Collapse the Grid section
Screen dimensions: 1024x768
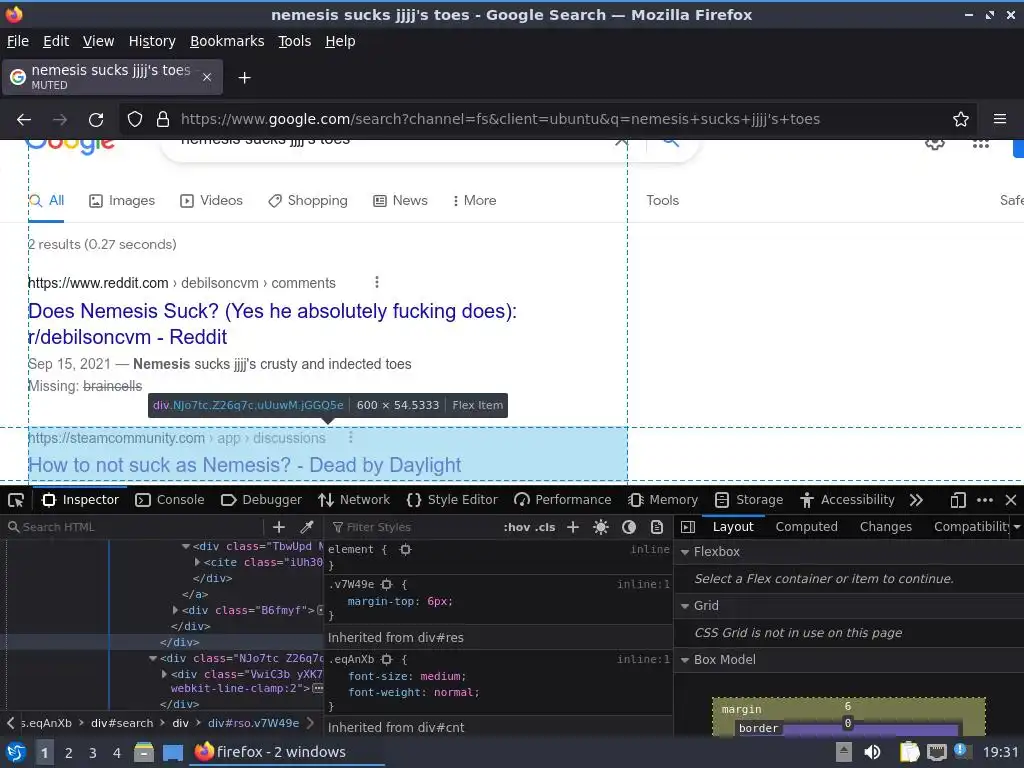click(x=685, y=607)
